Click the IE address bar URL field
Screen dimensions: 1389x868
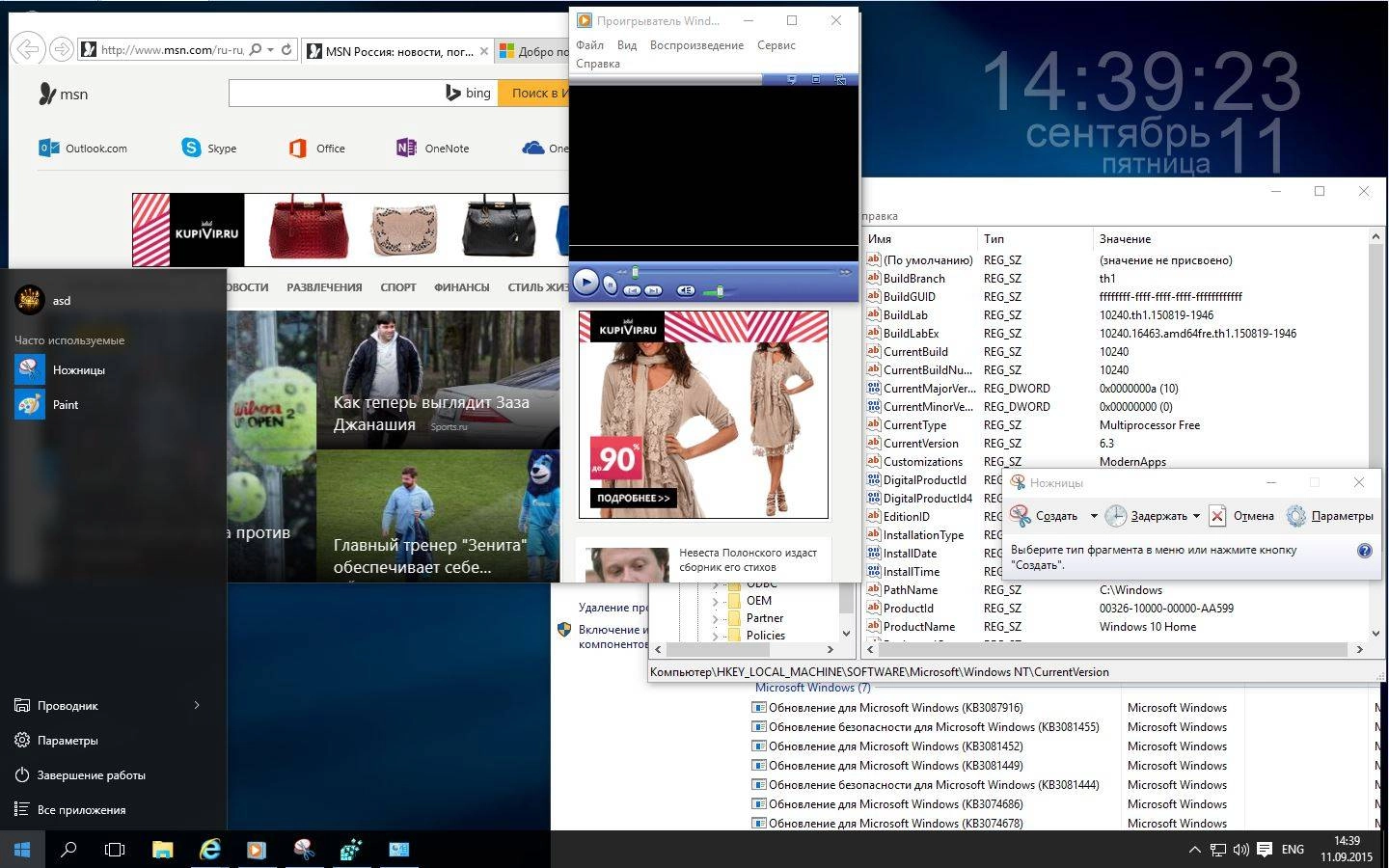click(x=172, y=49)
